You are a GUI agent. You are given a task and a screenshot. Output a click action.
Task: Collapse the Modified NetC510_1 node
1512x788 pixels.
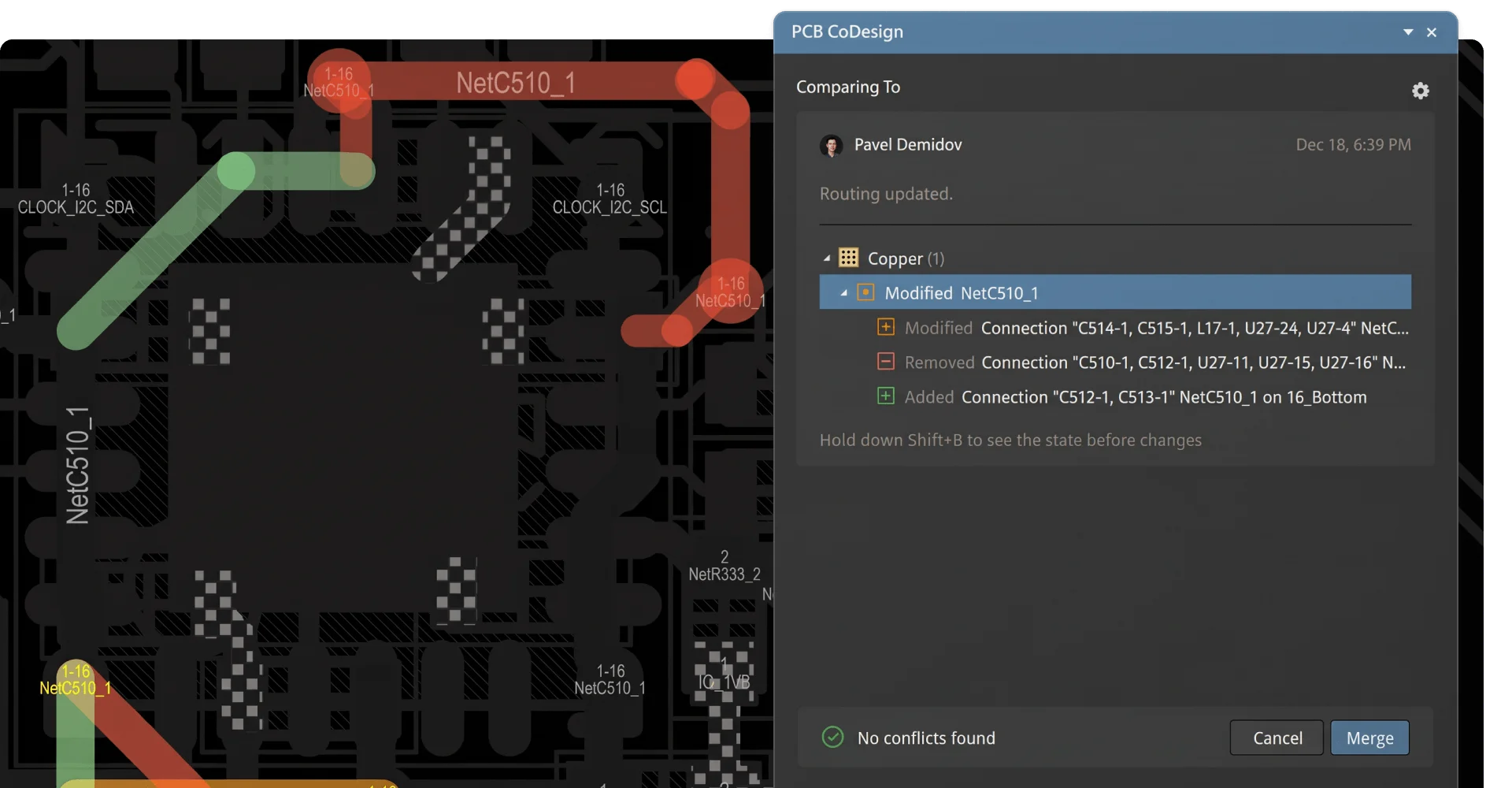tap(844, 293)
